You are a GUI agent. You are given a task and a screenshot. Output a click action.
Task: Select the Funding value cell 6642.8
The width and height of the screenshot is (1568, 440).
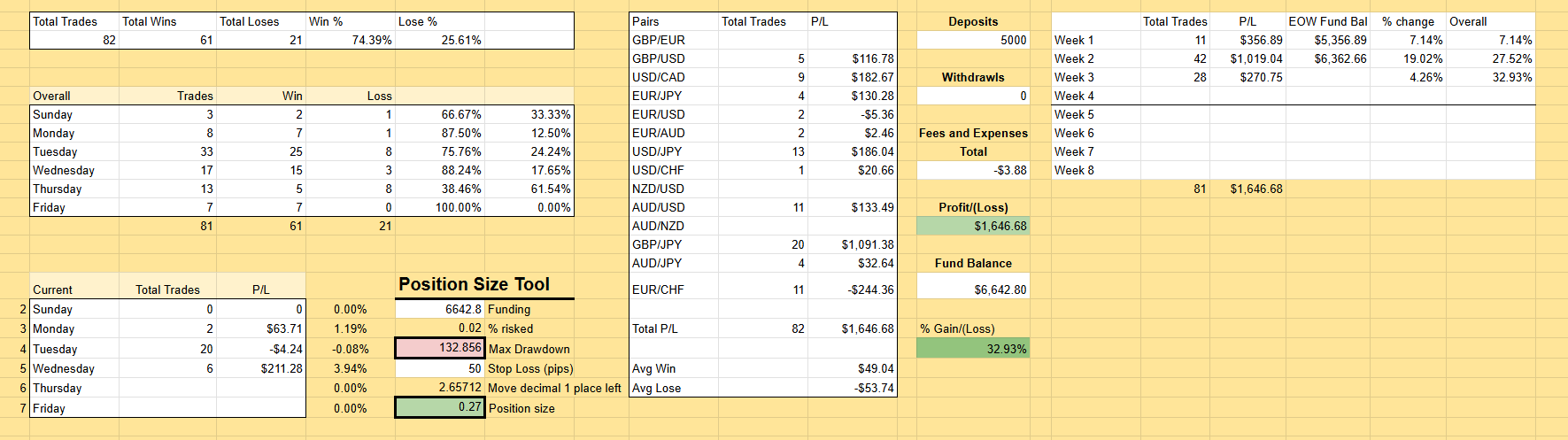pyautogui.click(x=439, y=309)
